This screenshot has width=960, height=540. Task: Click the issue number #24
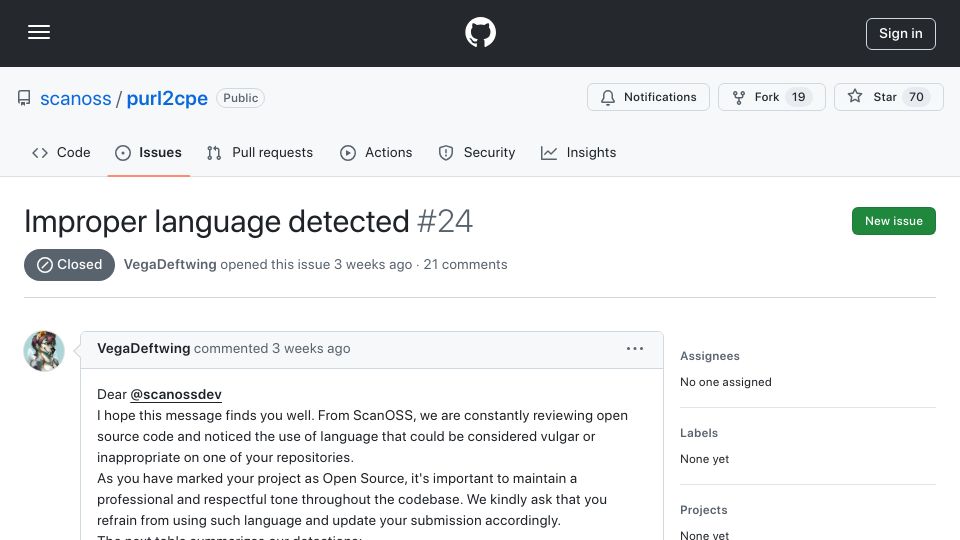coord(444,221)
